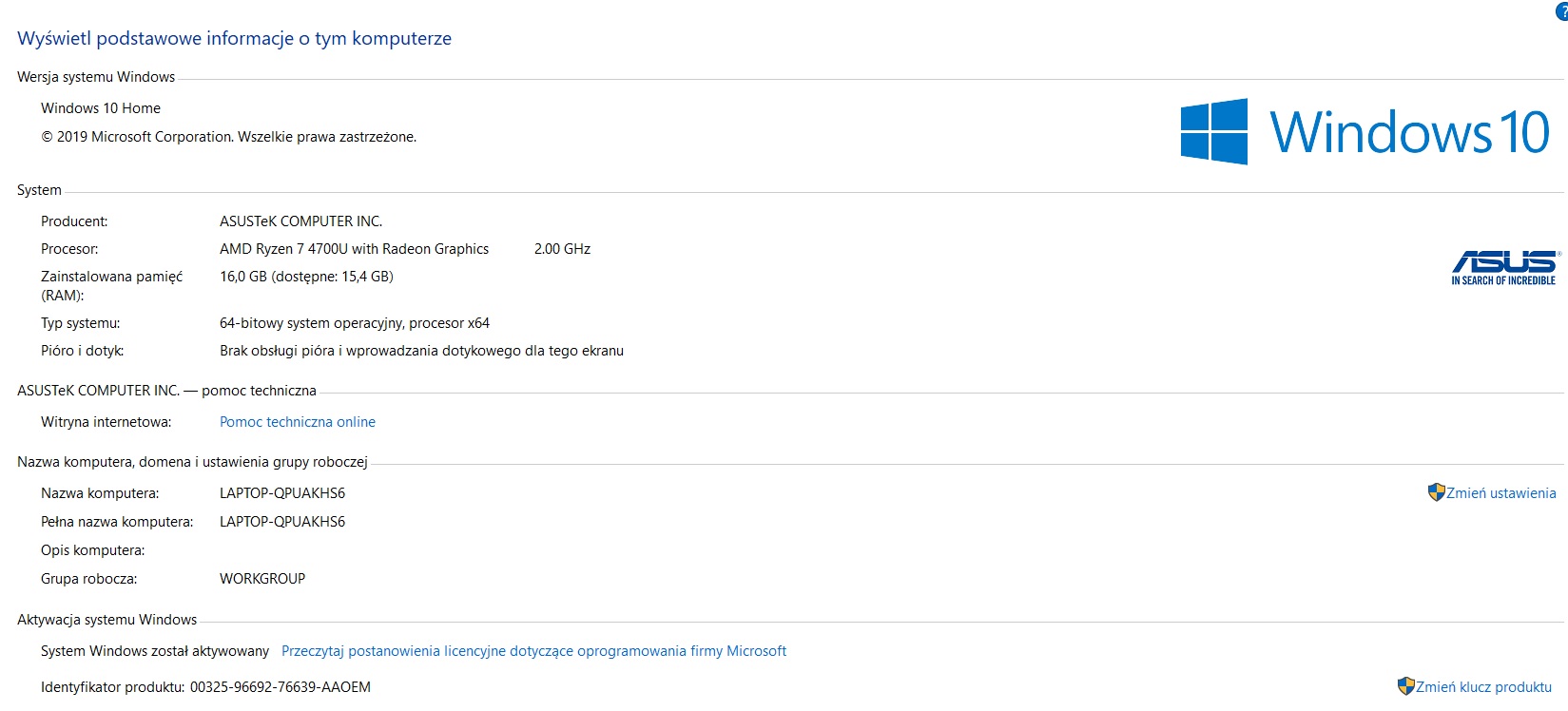
Task: Open Pomoc techniczna online link
Action: [x=298, y=422]
